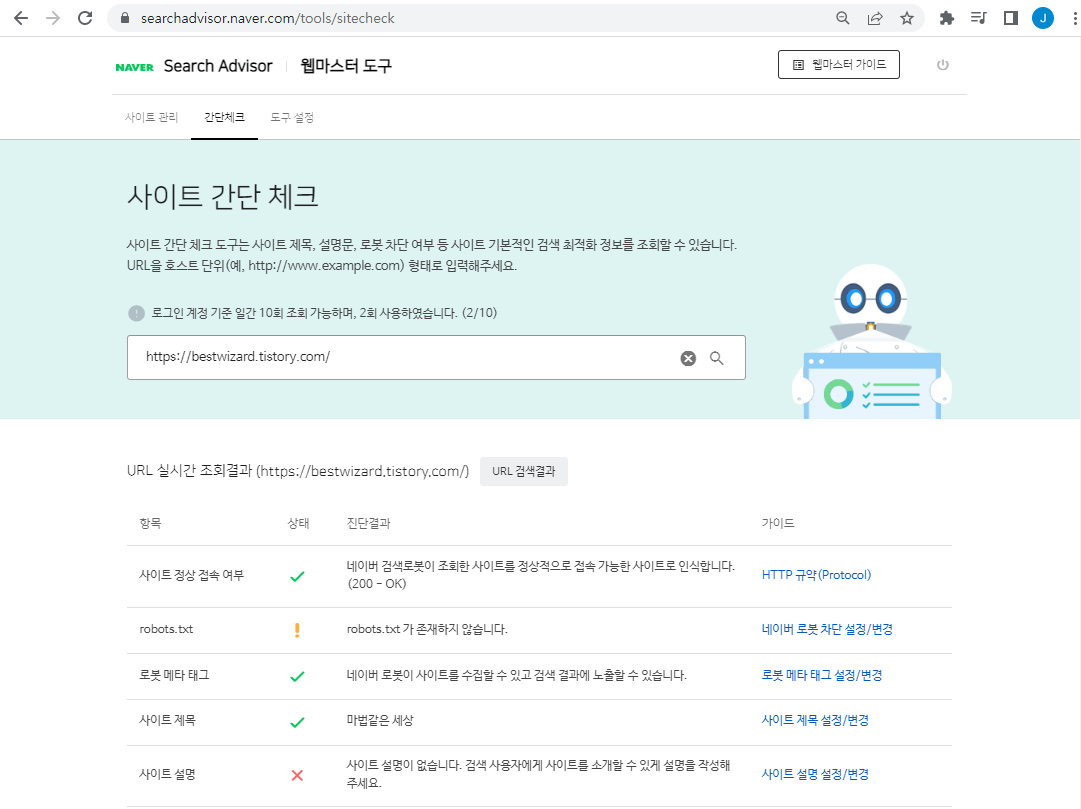This screenshot has width=1081, height=809.
Task: Click the extensions puzzle icon
Action: coord(945,17)
